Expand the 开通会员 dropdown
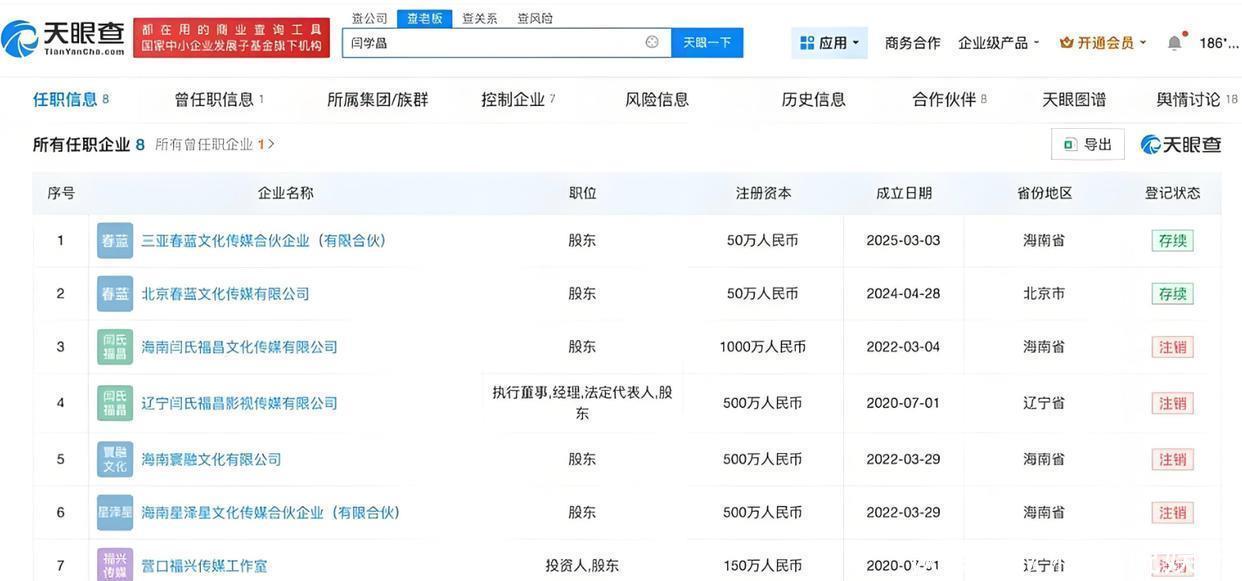The width and height of the screenshot is (1242, 581). pyautogui.click(x=1102, y=43)
